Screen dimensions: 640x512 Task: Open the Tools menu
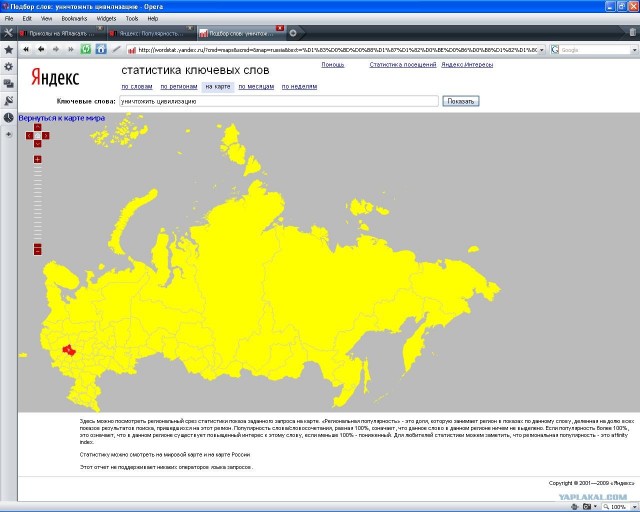click(x=132, y=18)
